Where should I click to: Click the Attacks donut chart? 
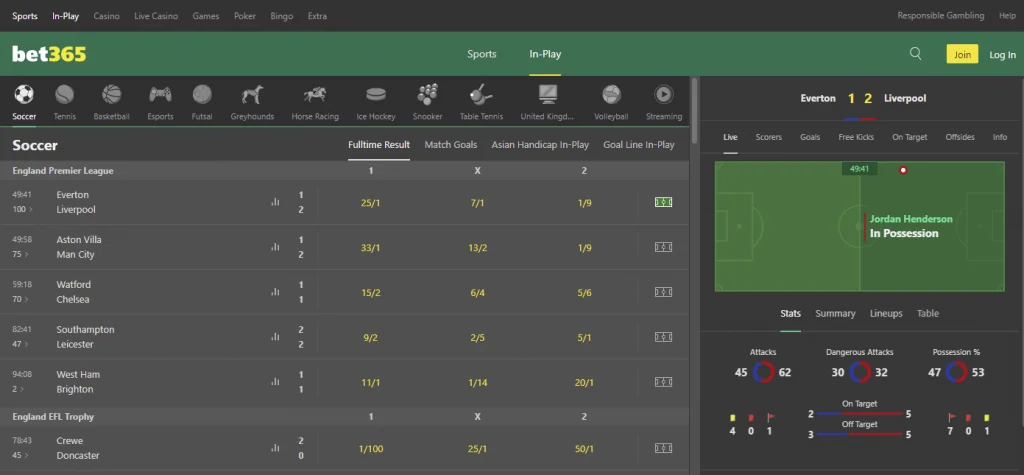(x=763, y=372)
